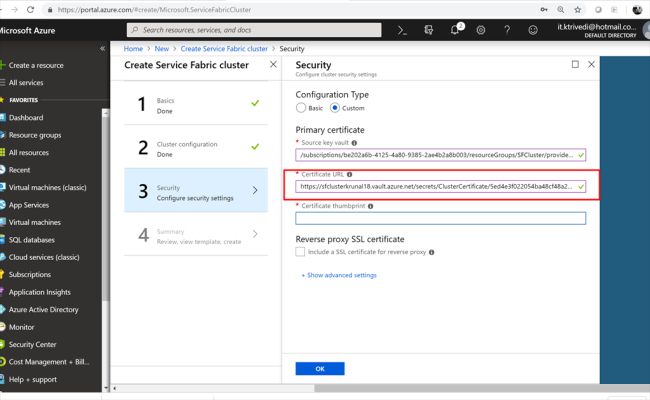Image resolution: width=650 pixels, height=400 pixels.
Task: Open Create a resource in the sidebar
Action: [36, 65]
